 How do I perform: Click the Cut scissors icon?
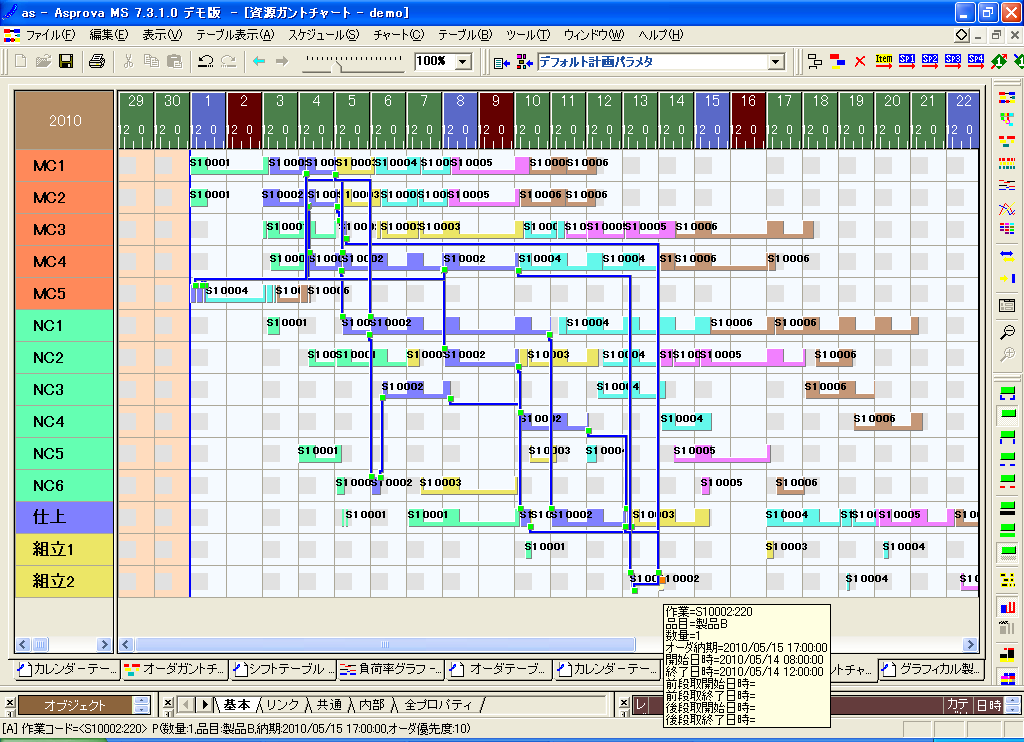click(x=128, y=61)
